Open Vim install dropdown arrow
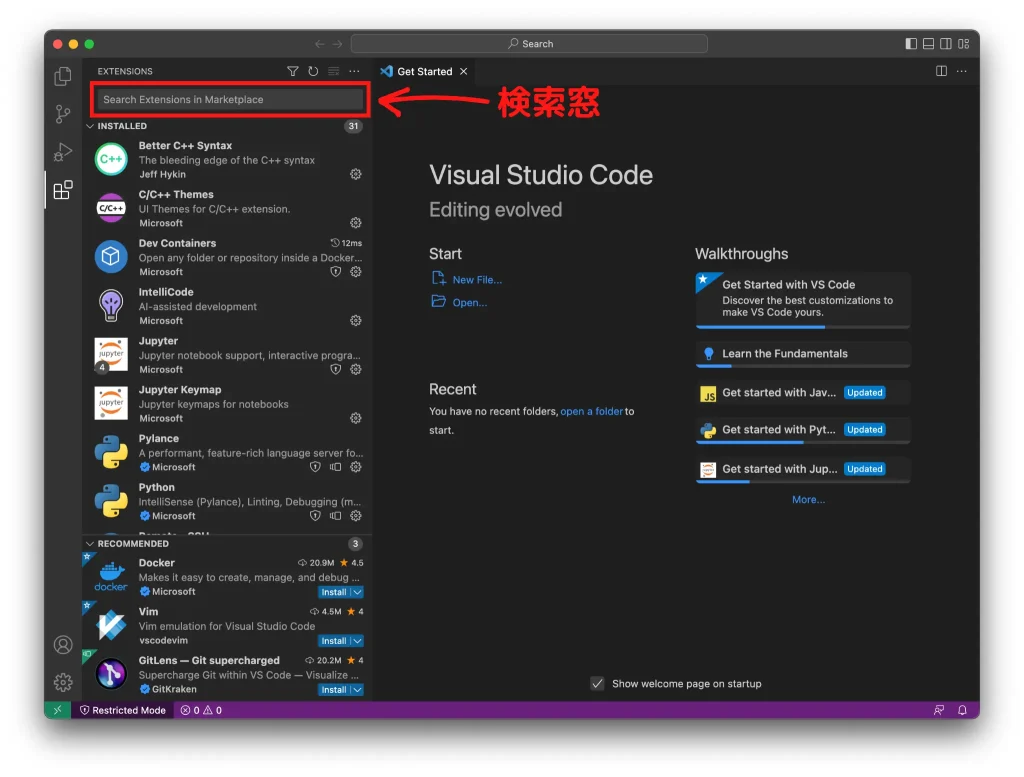Screen dimensions: 1024x777 pyautogui.click(x=358, y=641)
